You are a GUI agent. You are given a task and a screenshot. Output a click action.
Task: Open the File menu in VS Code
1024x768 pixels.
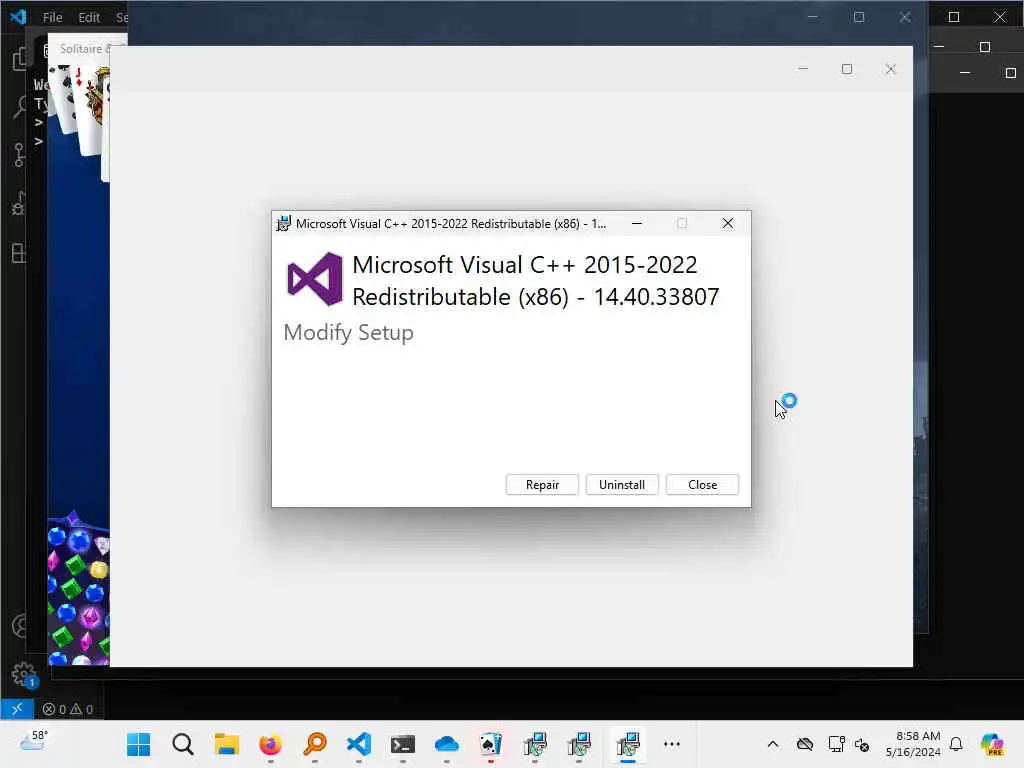pyautogui.click(x=52, y=17)
